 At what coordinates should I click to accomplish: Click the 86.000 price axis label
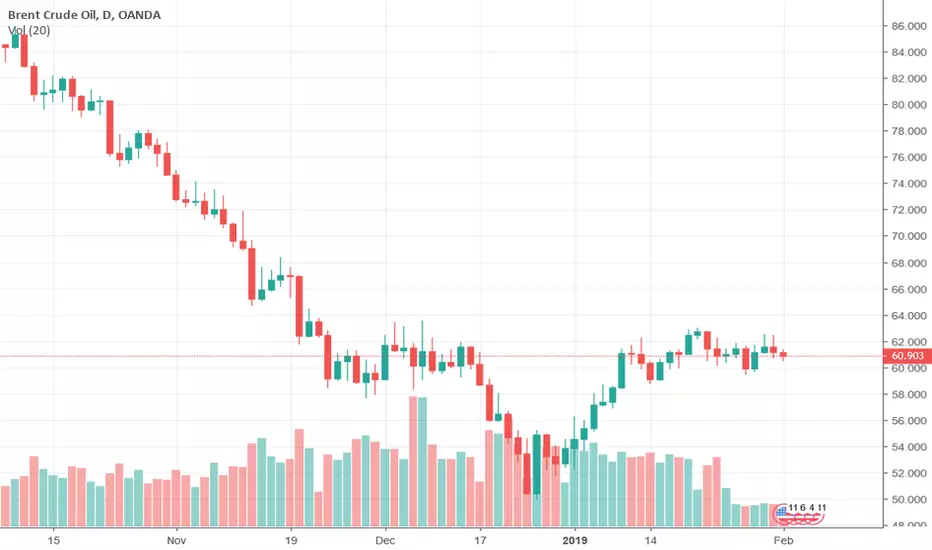pyautogui.click(x=908, y=26)
